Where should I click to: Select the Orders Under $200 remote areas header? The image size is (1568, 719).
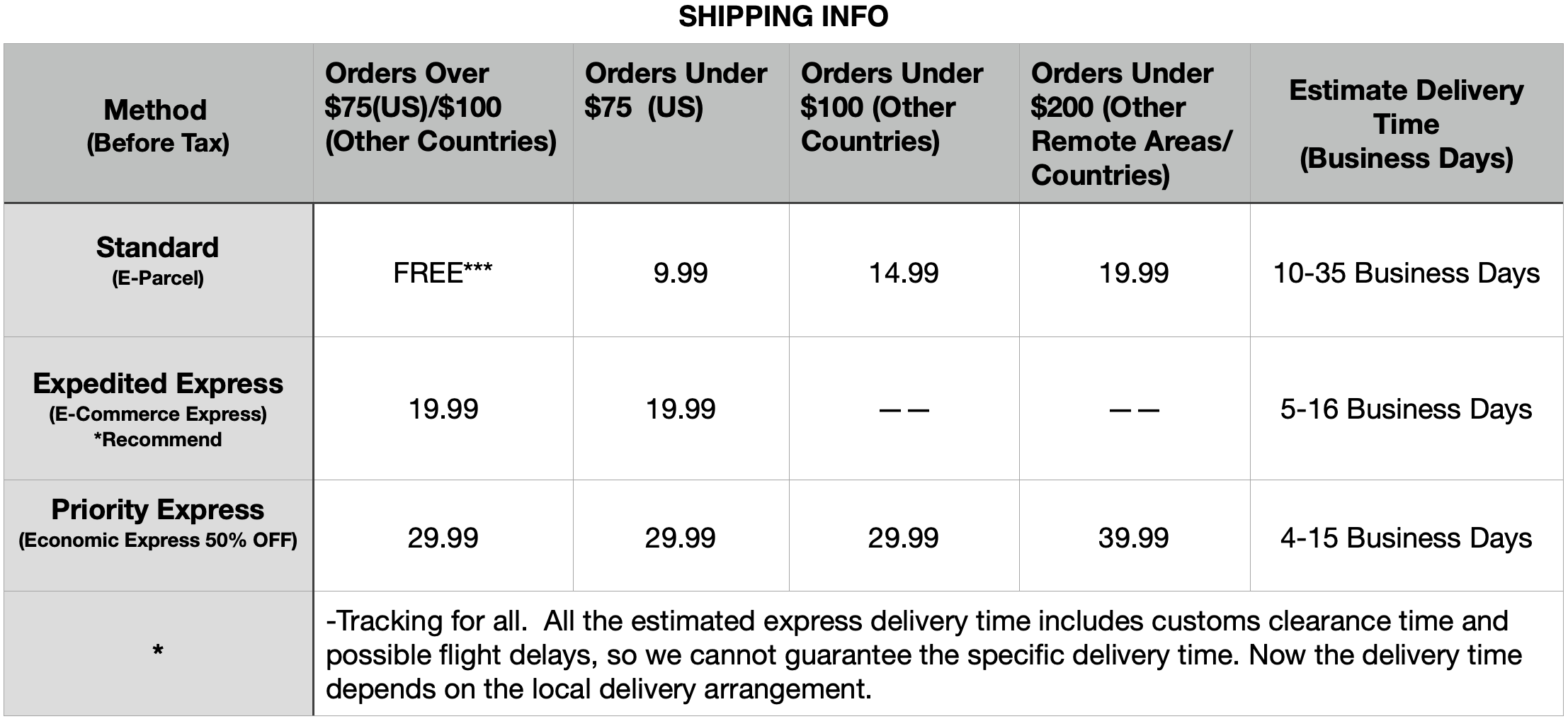pos(1131,124)
